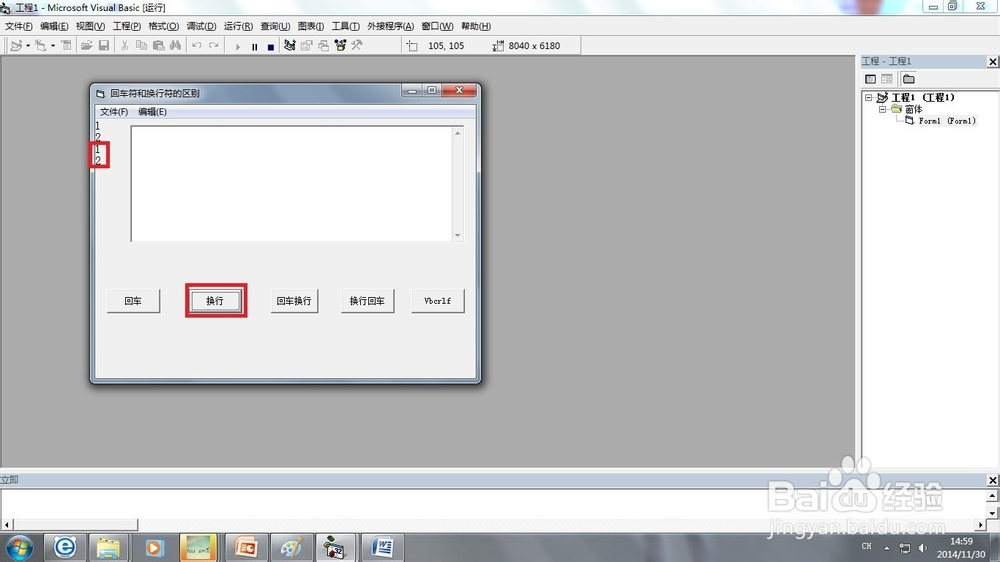Click the Paste clipboard icon

coord(158,45)
